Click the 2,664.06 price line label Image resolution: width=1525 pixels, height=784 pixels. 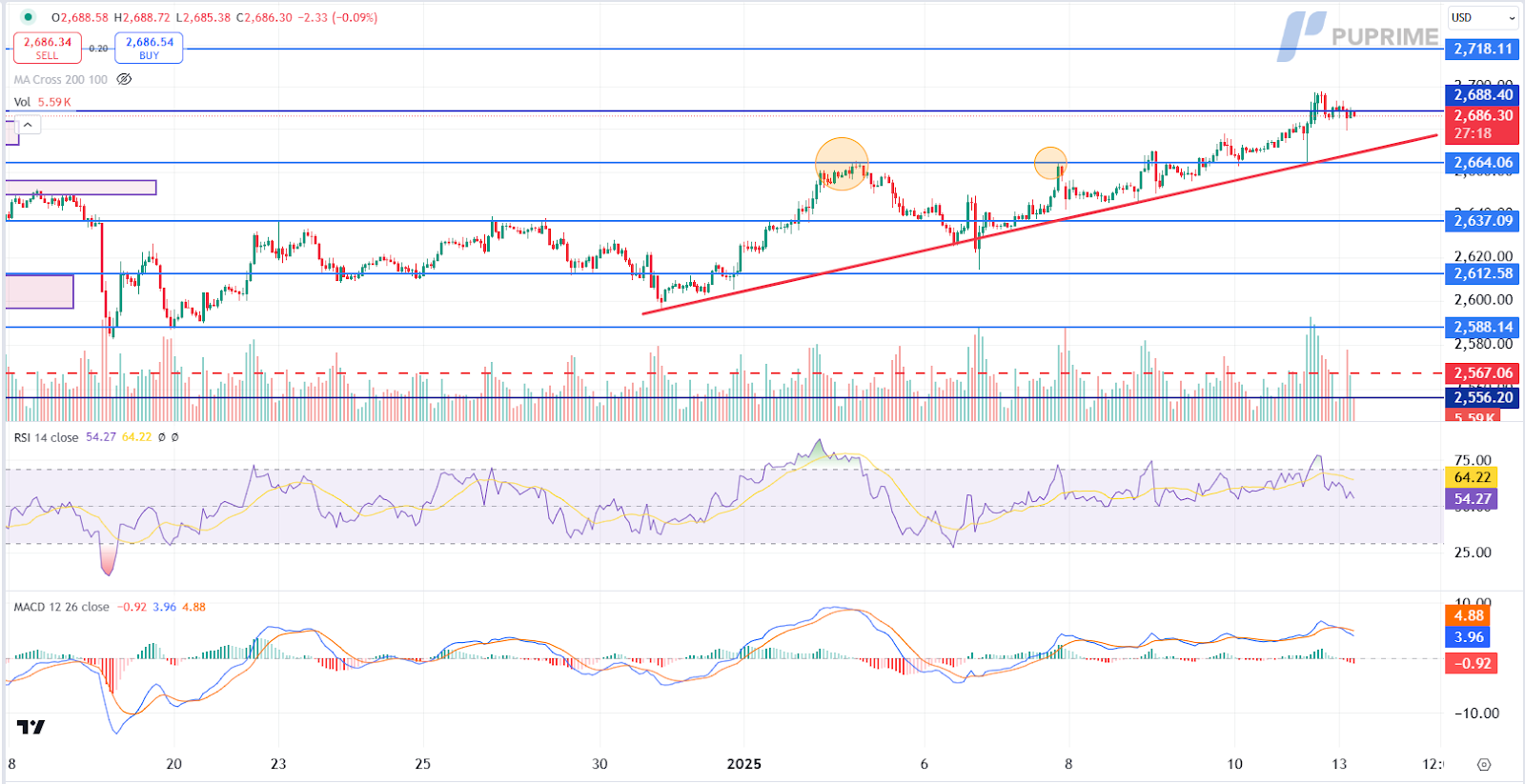coord(1482,163)
